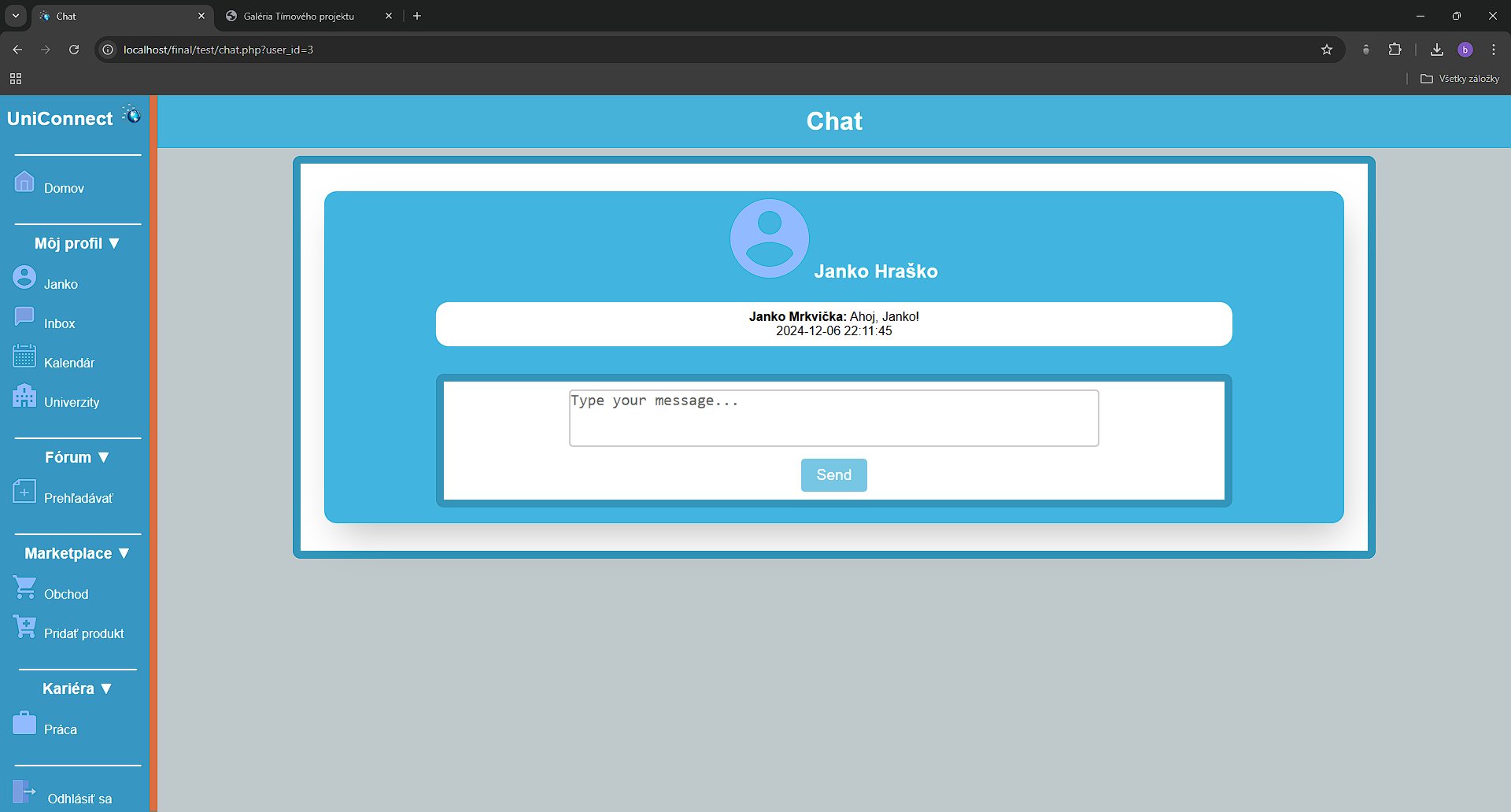
Task: Click the browser forward arrow
Action: pyautogui.click(x=46, y=50)
